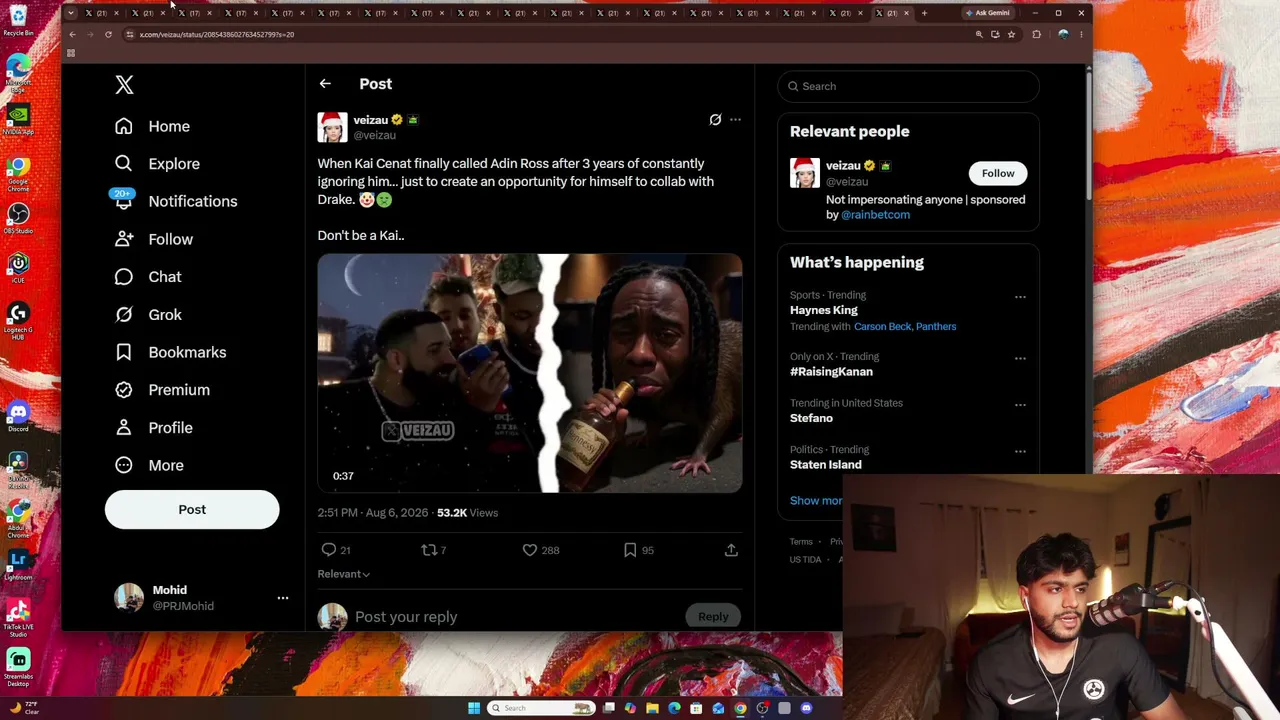Open account menu next to Mohid
Image resolution: width=1280 pixels, height=720 pixels.
[x=283, y=598]
